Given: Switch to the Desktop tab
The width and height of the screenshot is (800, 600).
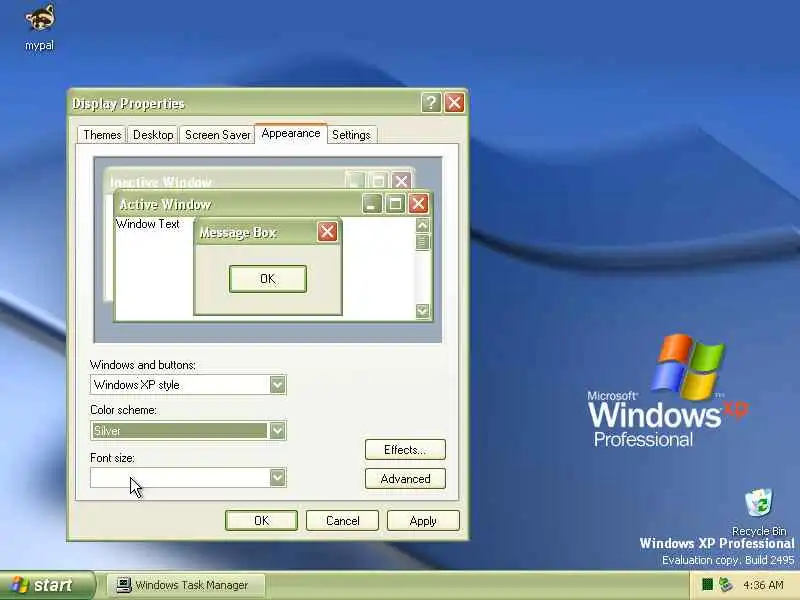Looking at the screenshot, I should (153, 135).
